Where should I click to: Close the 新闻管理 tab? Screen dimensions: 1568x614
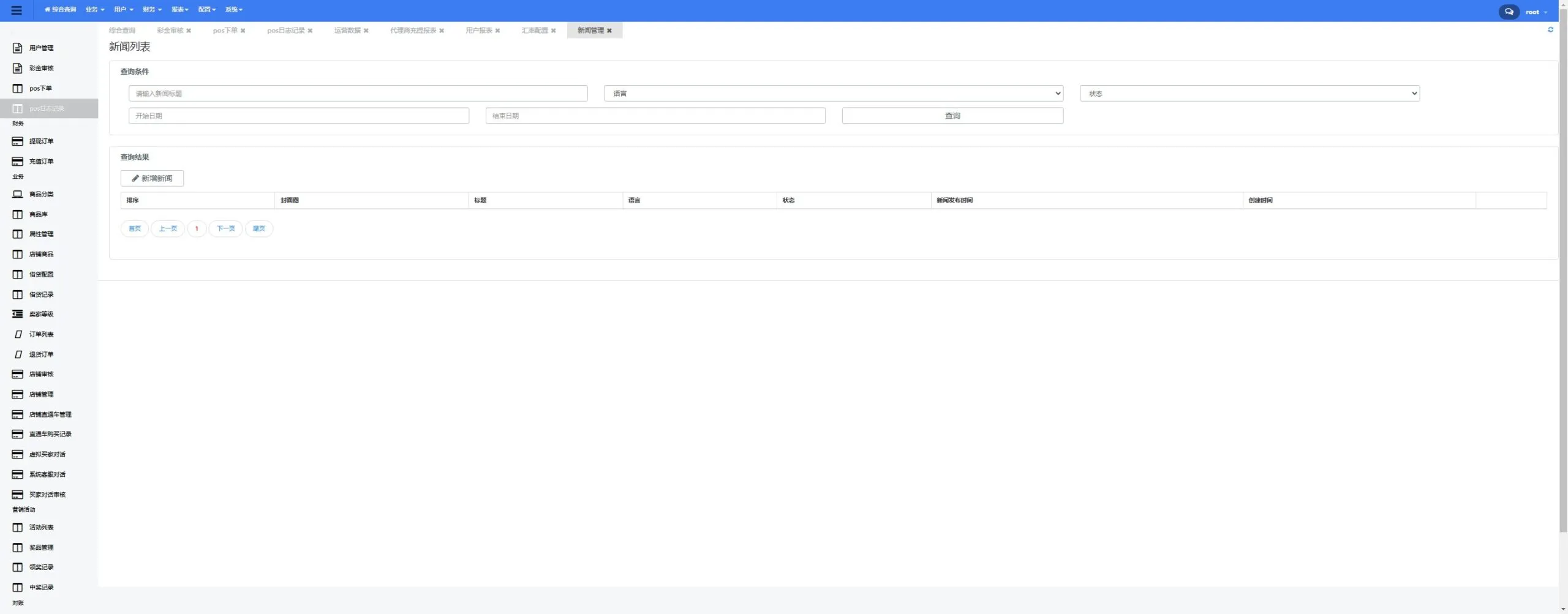point(609,31)
